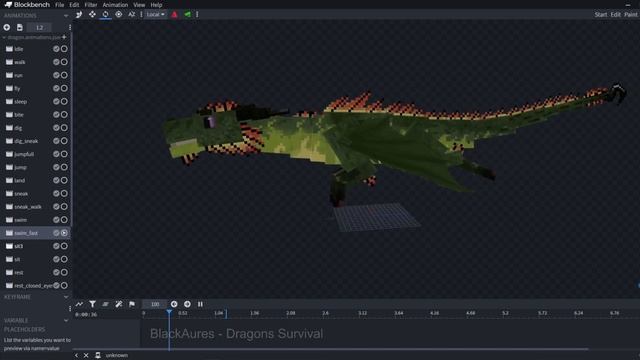640x360 pixels.
Task: Collapse the Animations panel header arrow
Action: (x=66, y=16)
